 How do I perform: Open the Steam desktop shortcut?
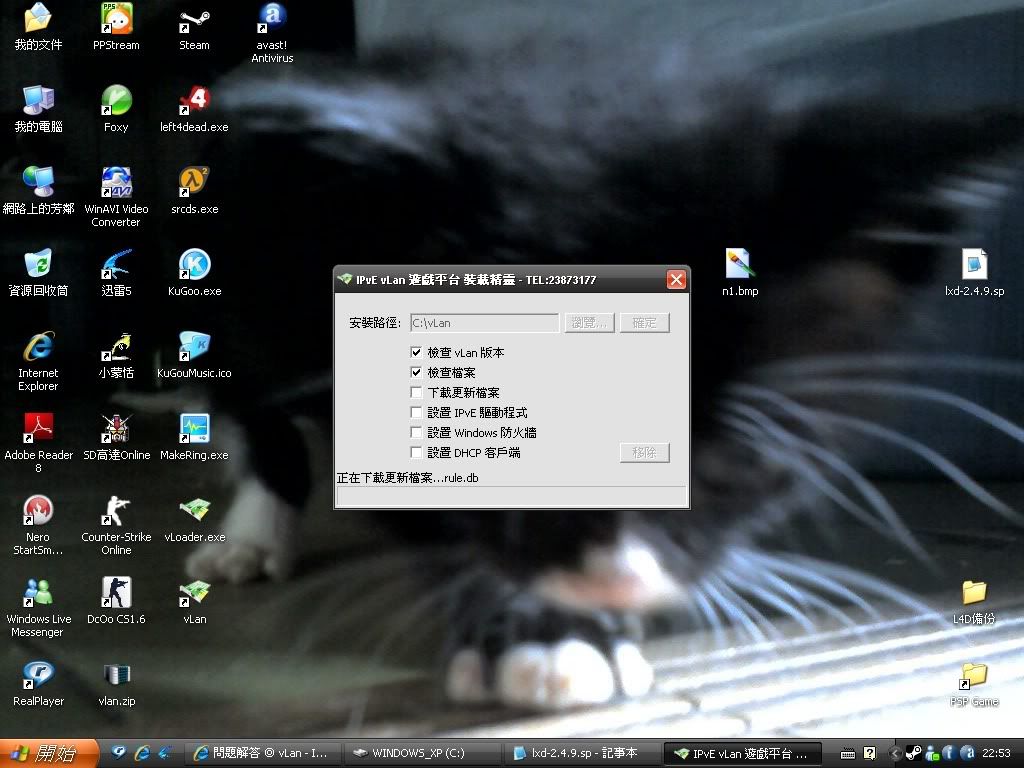pyautogui.click(x=194, y=20)
